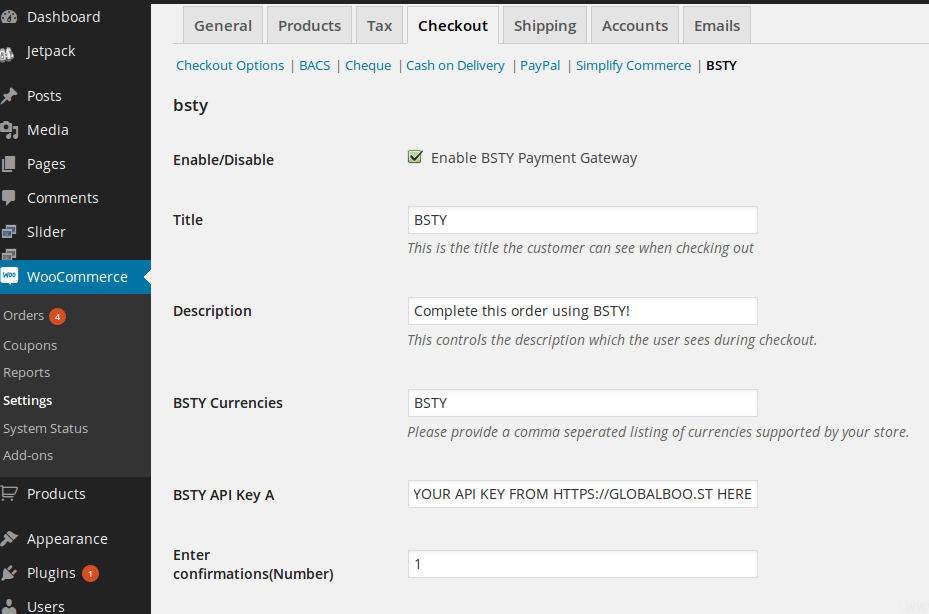Focus the BSTY API Key A field
The width and height of the screenshot is (929, 614).
[582, 494]
